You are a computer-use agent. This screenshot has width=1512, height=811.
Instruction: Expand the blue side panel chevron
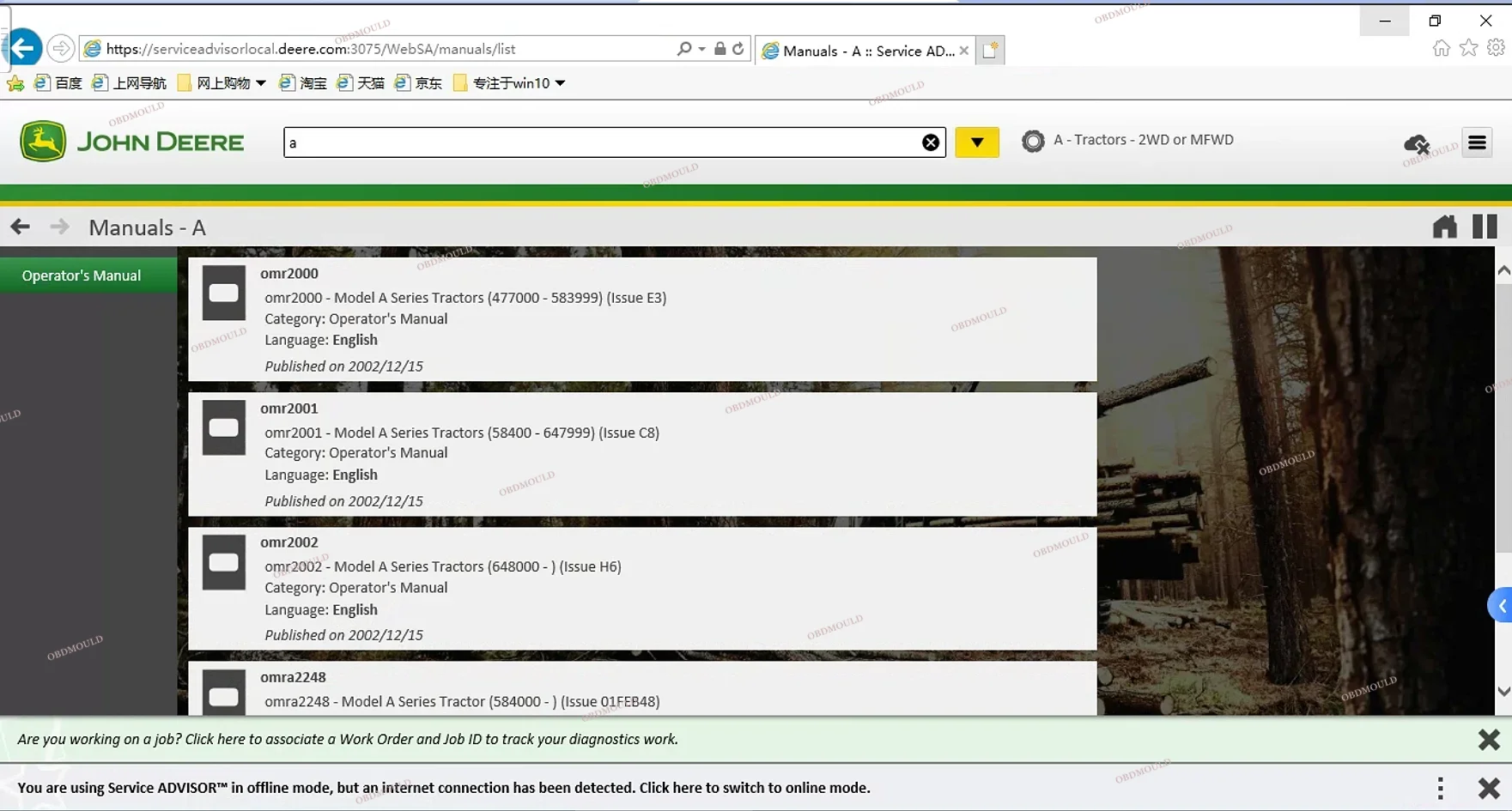(1501, 606)
